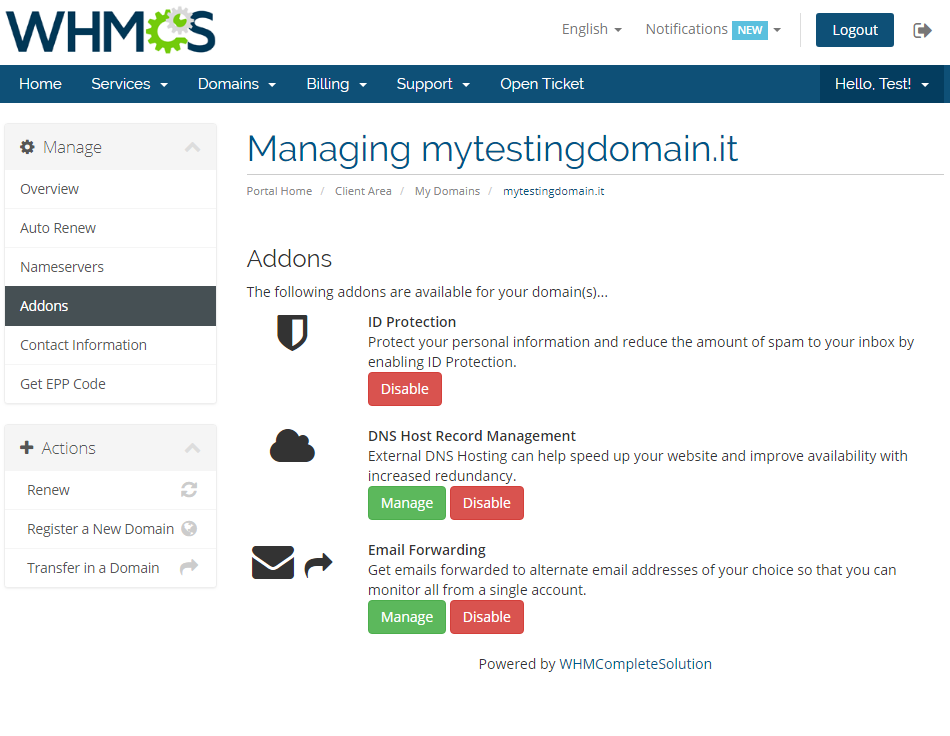The height and width of the screenshot is (736, 950).
Task: Select Overview in the Manage sidebar
Action: click(110, 189)
